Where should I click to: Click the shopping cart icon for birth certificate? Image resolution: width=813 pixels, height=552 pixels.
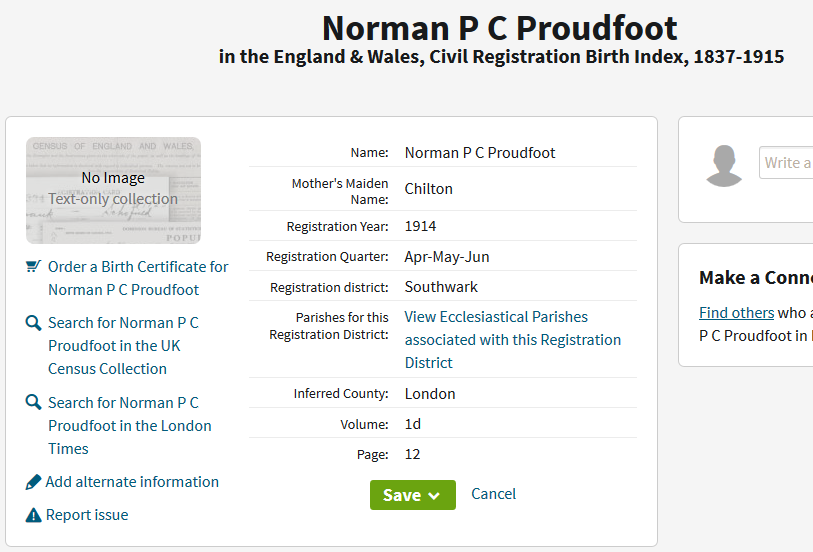(33, 267)
